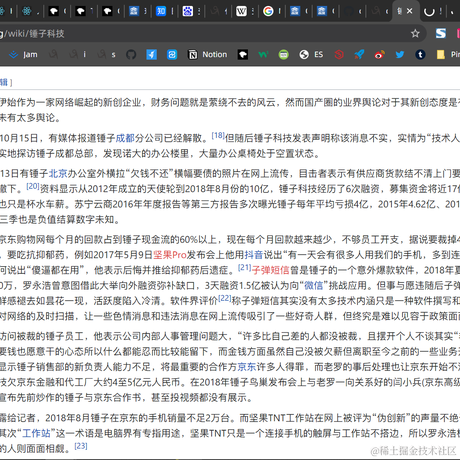Open the green round chat bookmark
Viewport: 460px width, 460px height.
[283, 54]
